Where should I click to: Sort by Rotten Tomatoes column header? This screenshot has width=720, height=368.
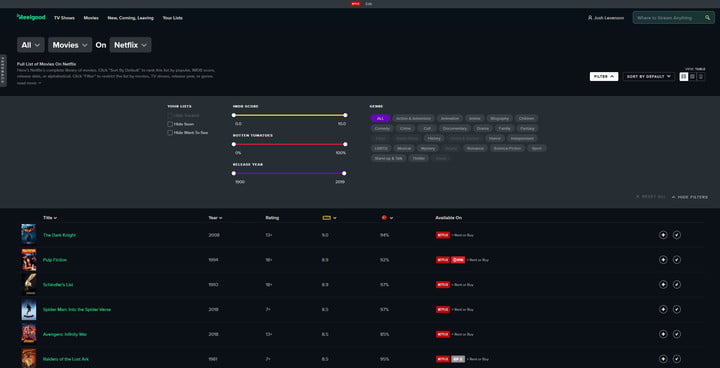click(x=387, y=218)
